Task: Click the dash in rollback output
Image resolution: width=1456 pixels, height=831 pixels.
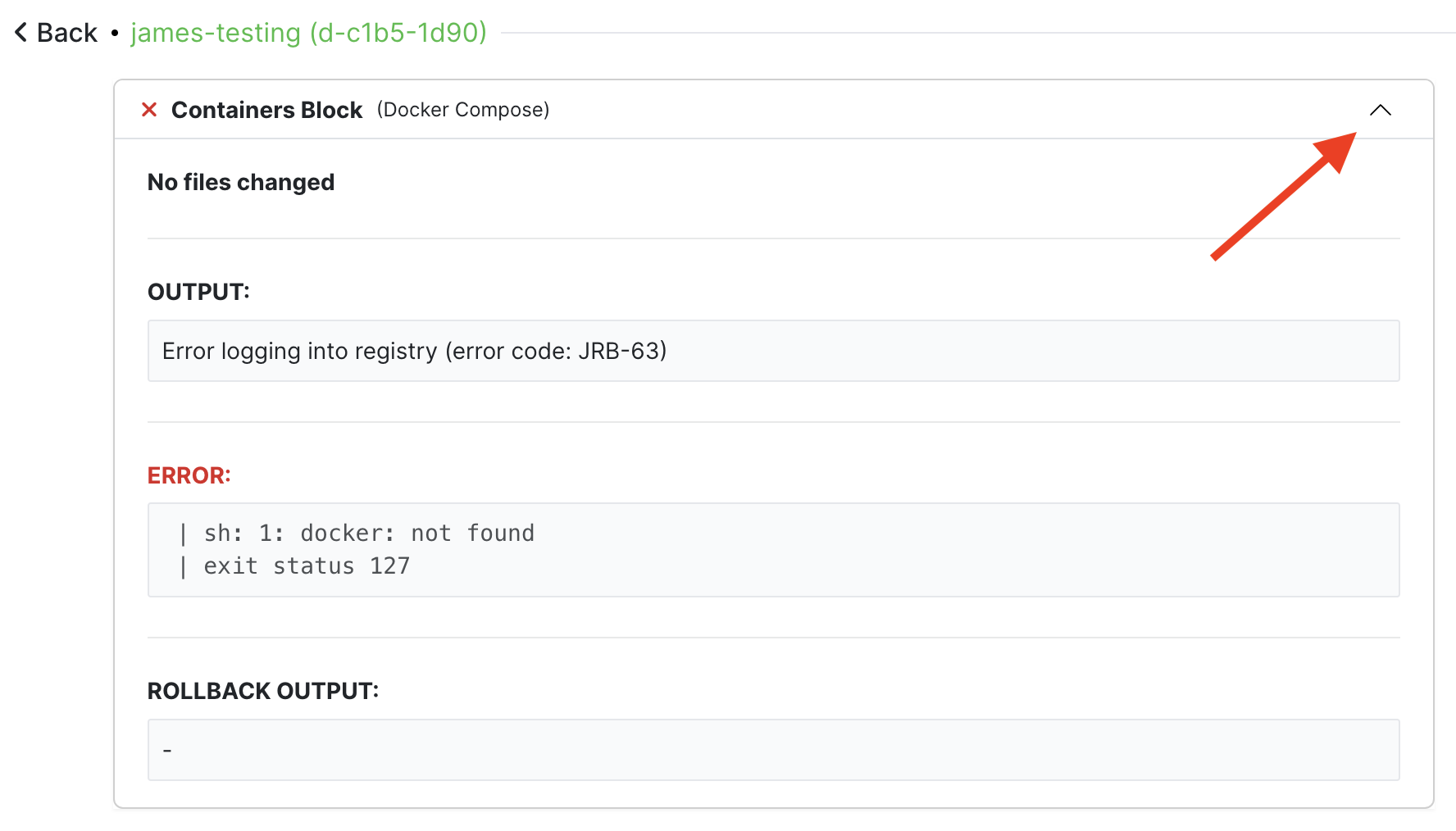Action: [x=167, y=751]
